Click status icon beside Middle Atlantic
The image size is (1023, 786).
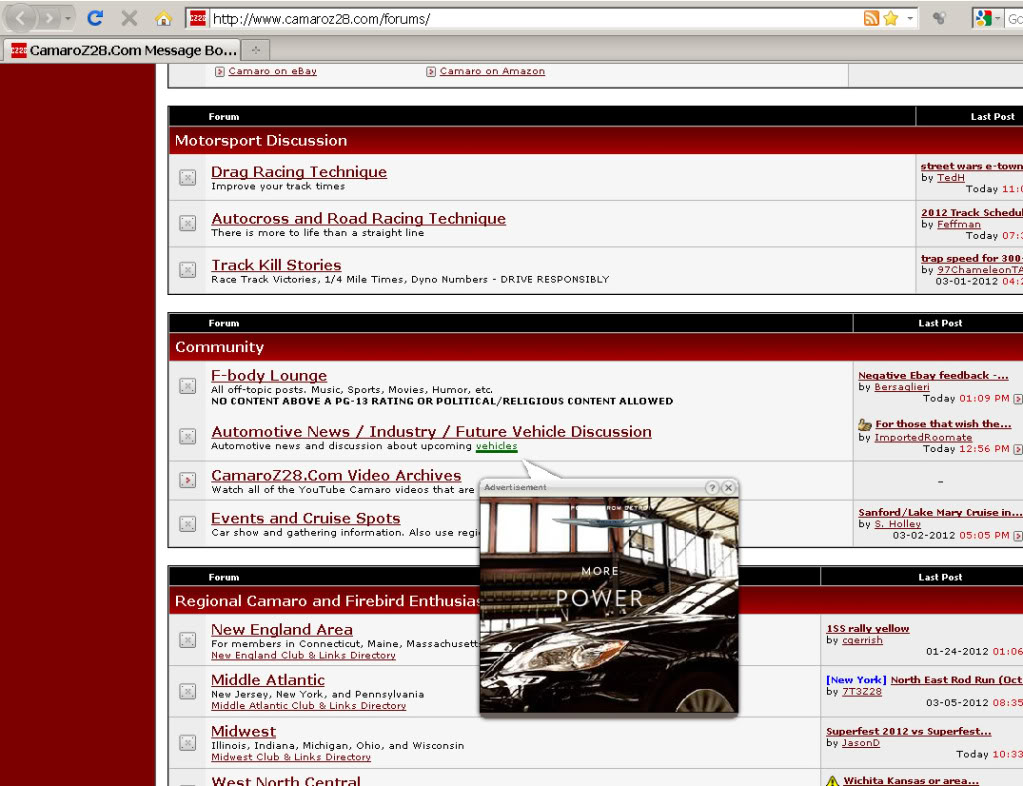(187, 691)
